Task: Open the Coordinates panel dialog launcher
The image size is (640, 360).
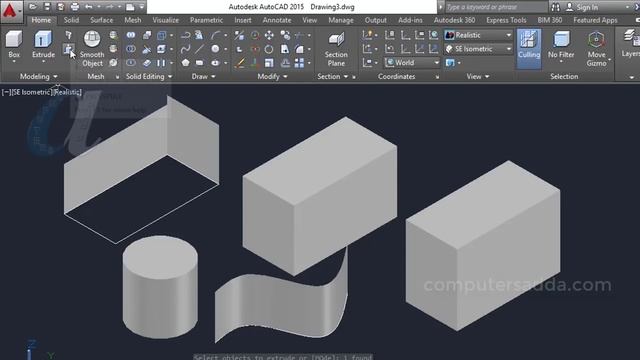Action: click(437, 77)
